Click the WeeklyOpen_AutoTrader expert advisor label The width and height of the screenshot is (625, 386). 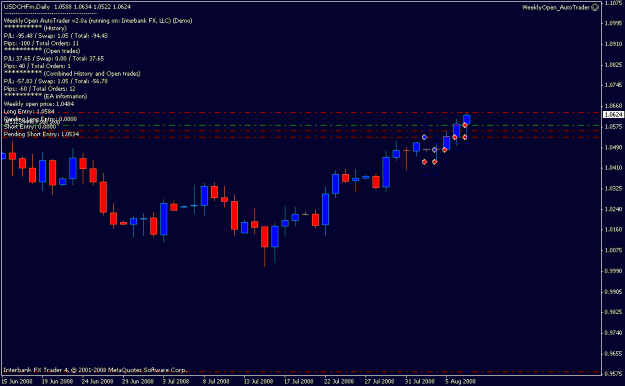click(x=556, y=7)
